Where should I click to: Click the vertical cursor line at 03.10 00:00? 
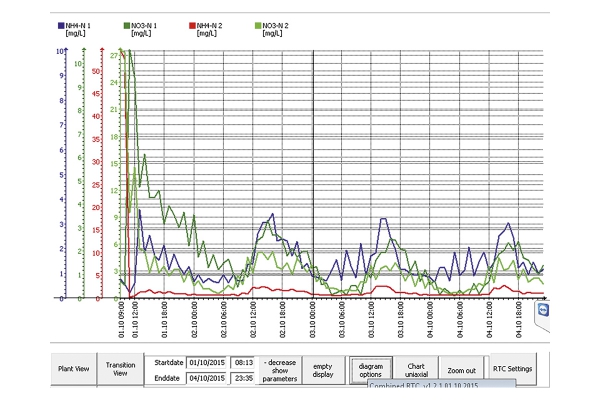coord(313,174)
